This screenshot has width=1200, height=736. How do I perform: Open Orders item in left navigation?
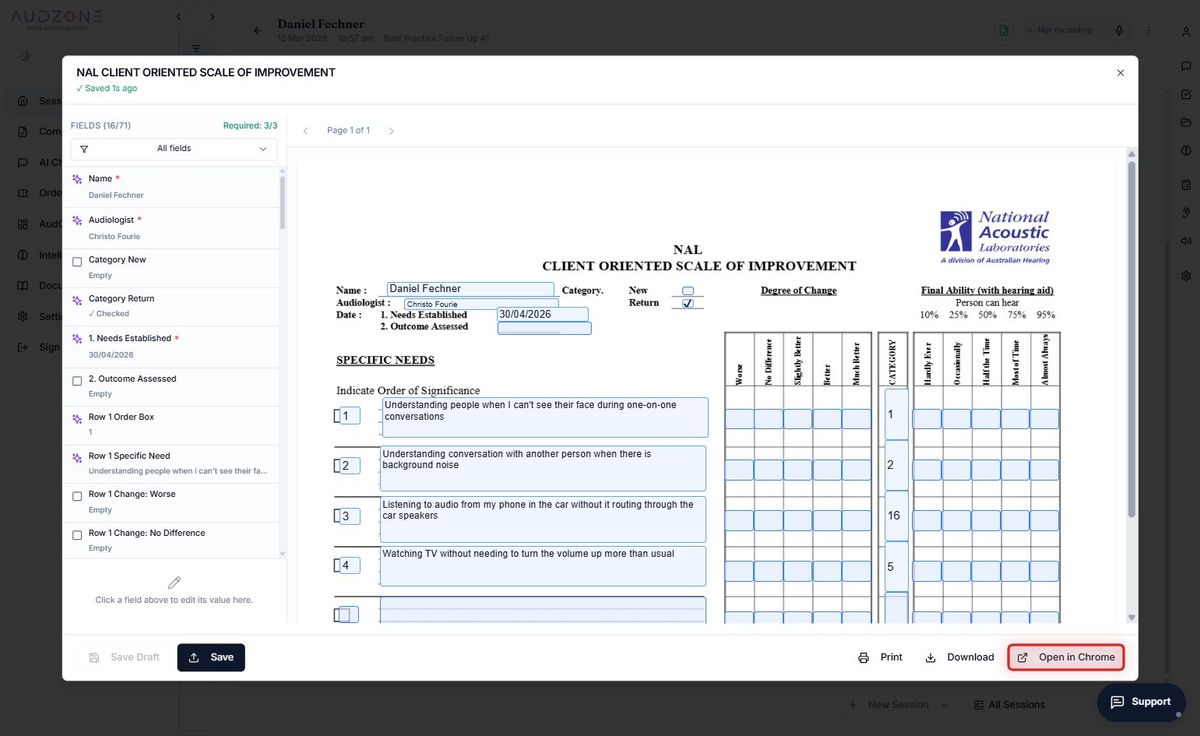[x=38, y=193]
